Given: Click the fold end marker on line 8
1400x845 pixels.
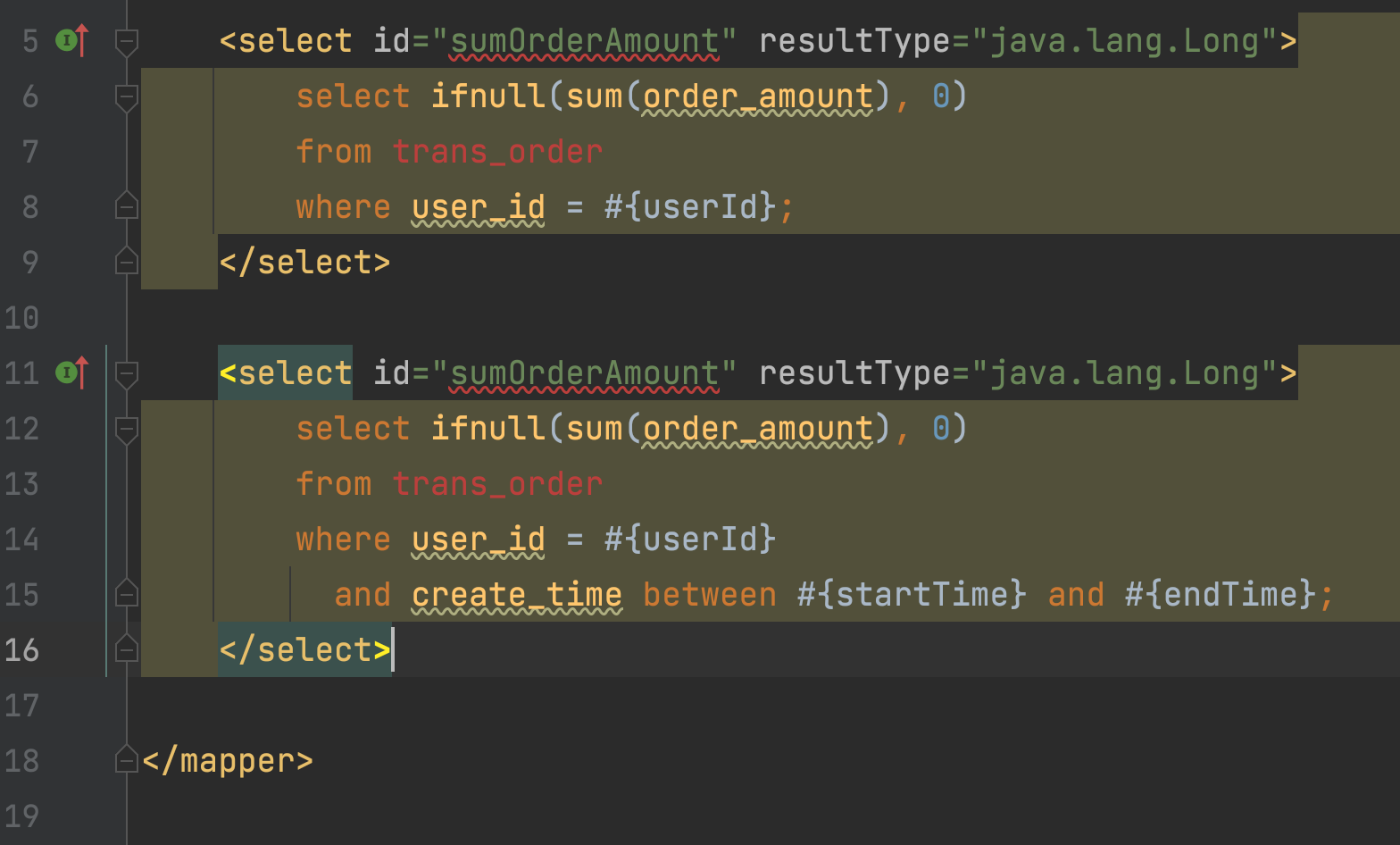Looking at the screenshot, I should 127,205.
